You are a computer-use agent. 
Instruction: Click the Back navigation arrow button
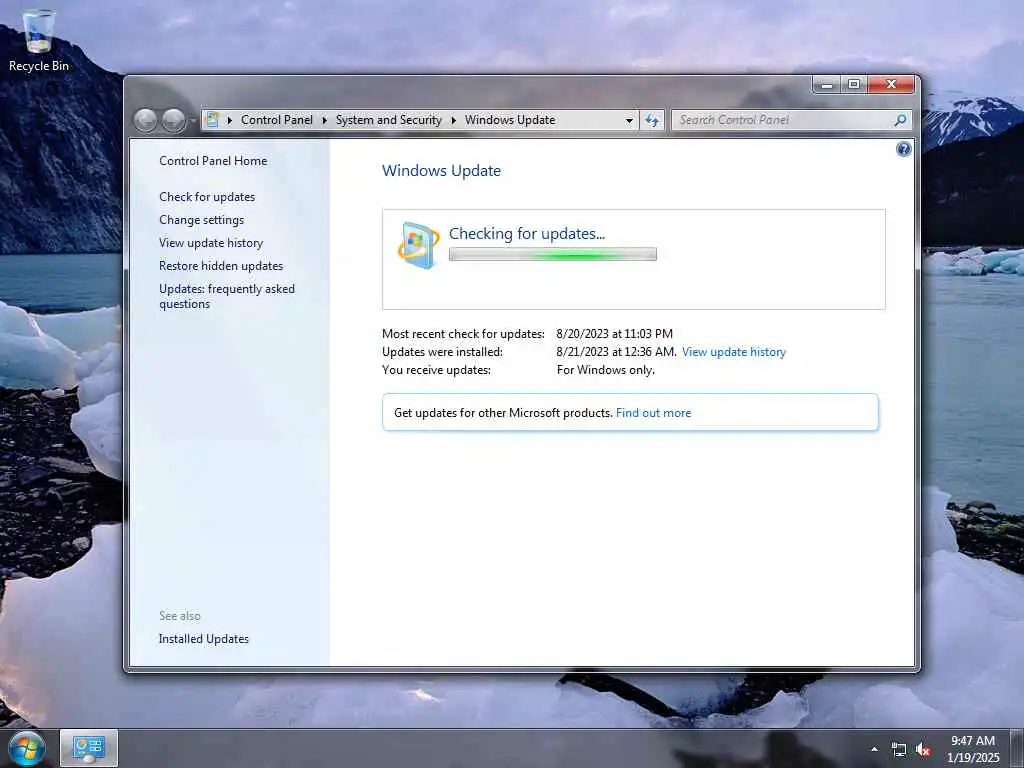tap(146, 120)
